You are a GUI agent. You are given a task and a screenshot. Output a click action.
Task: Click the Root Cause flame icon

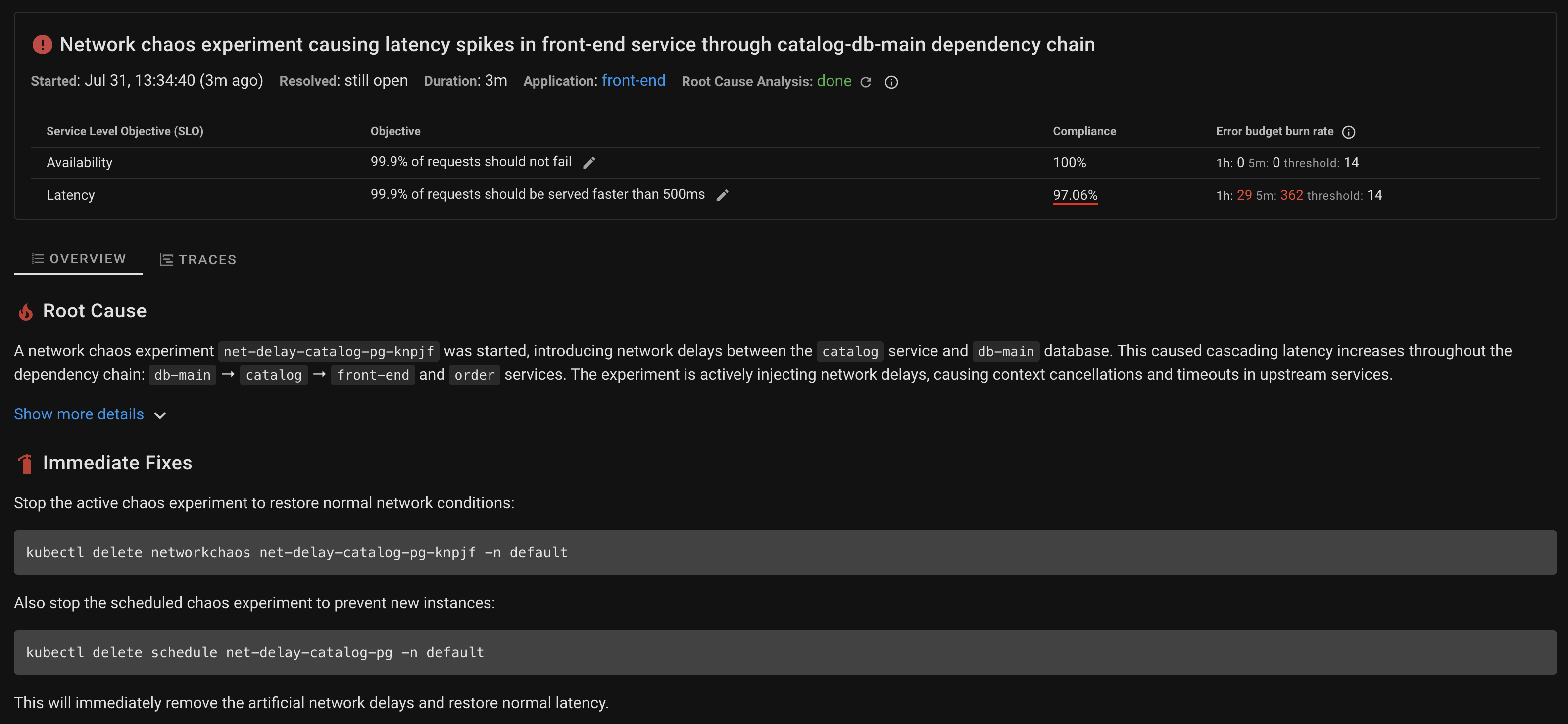click(x=26, y=312)
